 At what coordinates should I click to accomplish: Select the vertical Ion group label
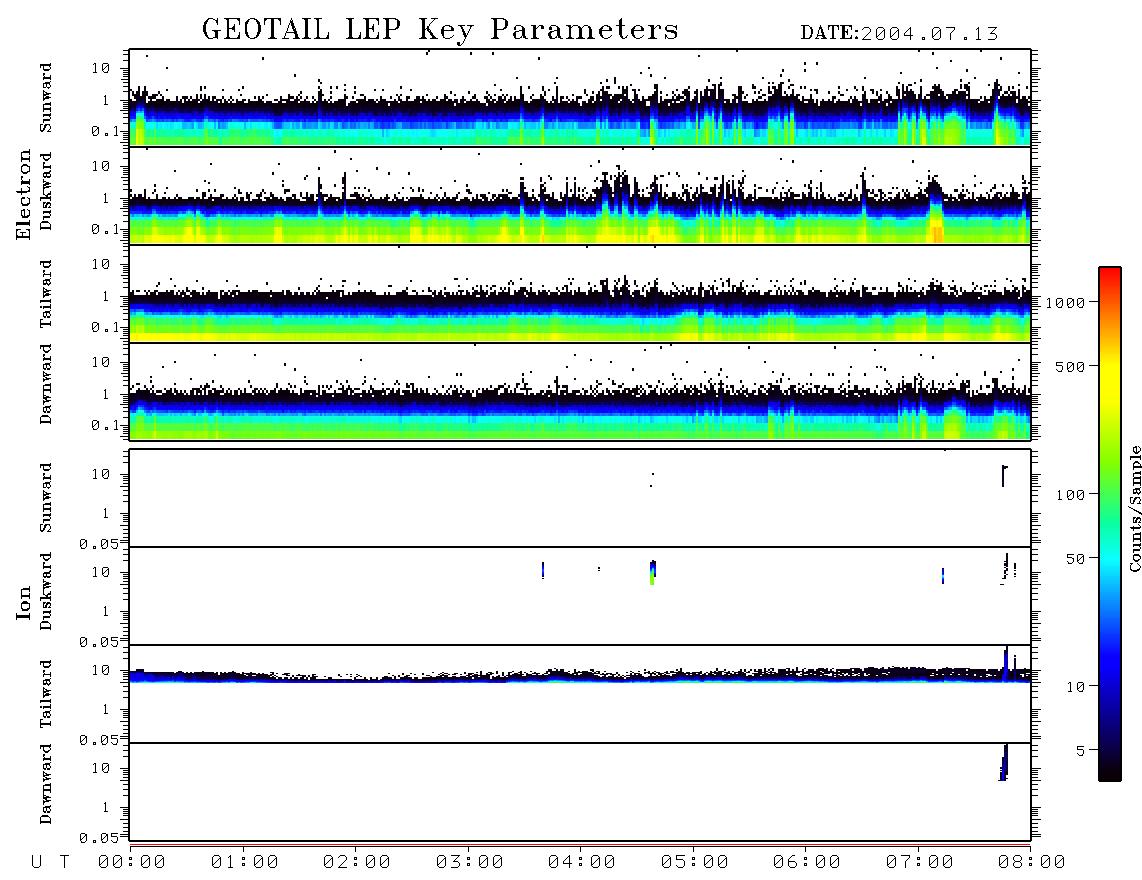pyautogui.click(x=23, y=602)
